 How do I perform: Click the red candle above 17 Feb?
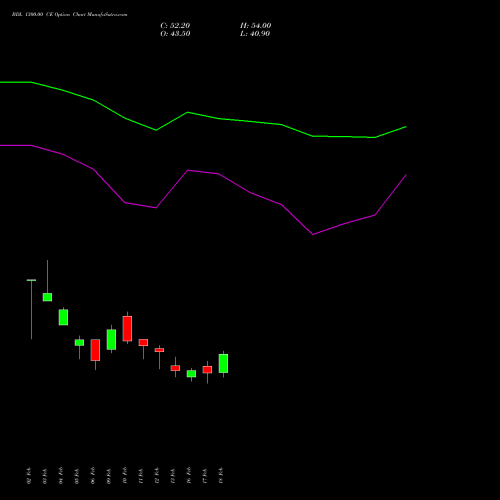point(207,370)
